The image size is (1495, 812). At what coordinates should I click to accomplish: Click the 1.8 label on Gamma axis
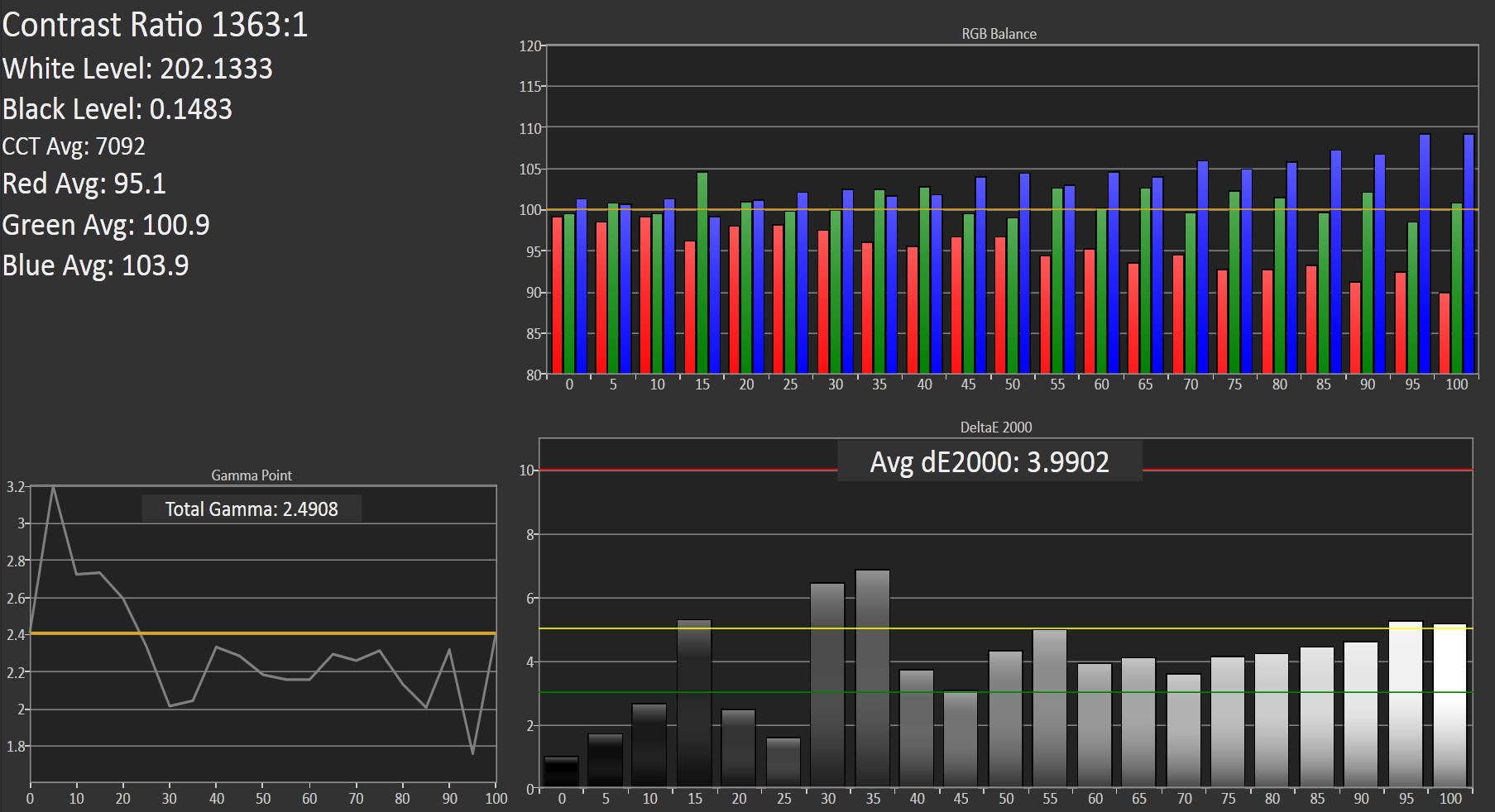[x=16, y=747]
